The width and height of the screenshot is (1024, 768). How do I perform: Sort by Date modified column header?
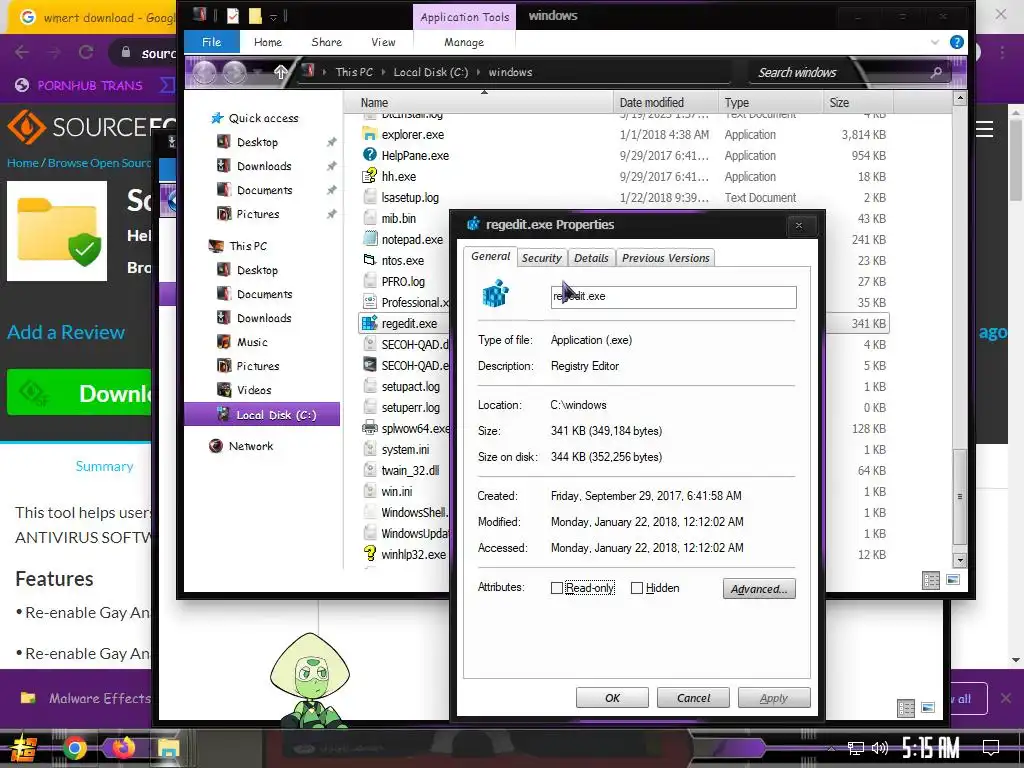coord(665,103)
